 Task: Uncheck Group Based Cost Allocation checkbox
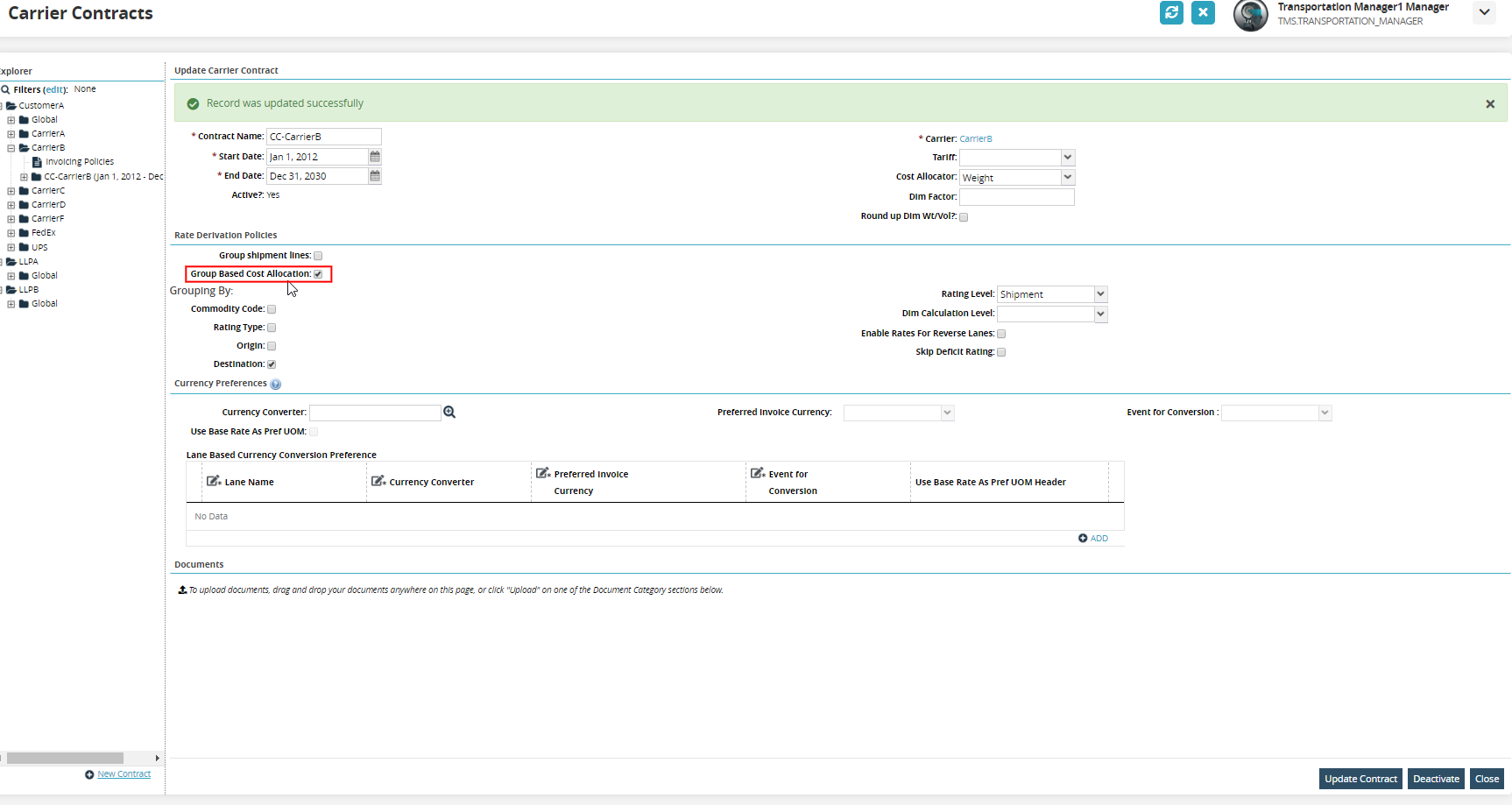pos(318,274)
